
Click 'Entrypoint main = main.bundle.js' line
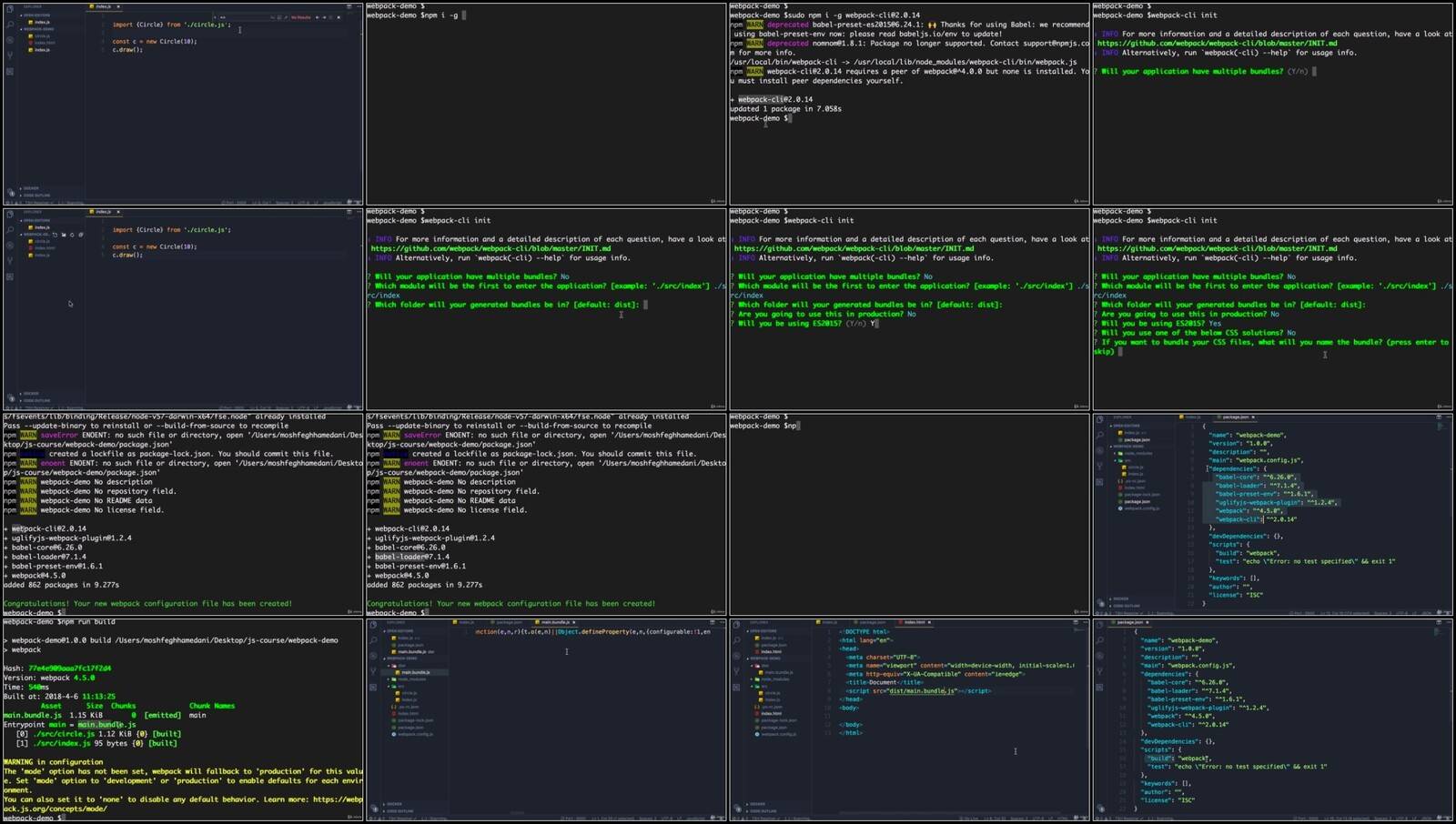69,725
